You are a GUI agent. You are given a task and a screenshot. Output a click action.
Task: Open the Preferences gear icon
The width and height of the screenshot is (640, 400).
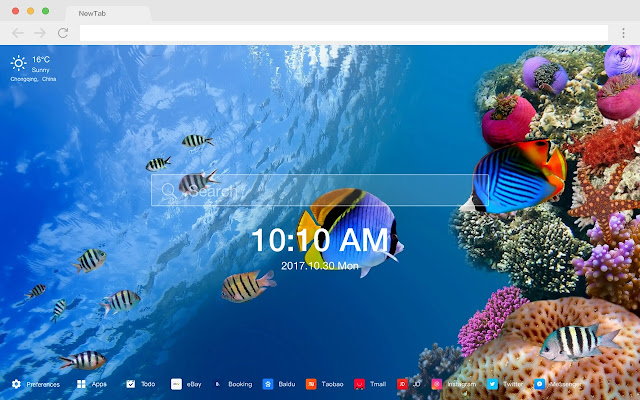coord(16,384)
